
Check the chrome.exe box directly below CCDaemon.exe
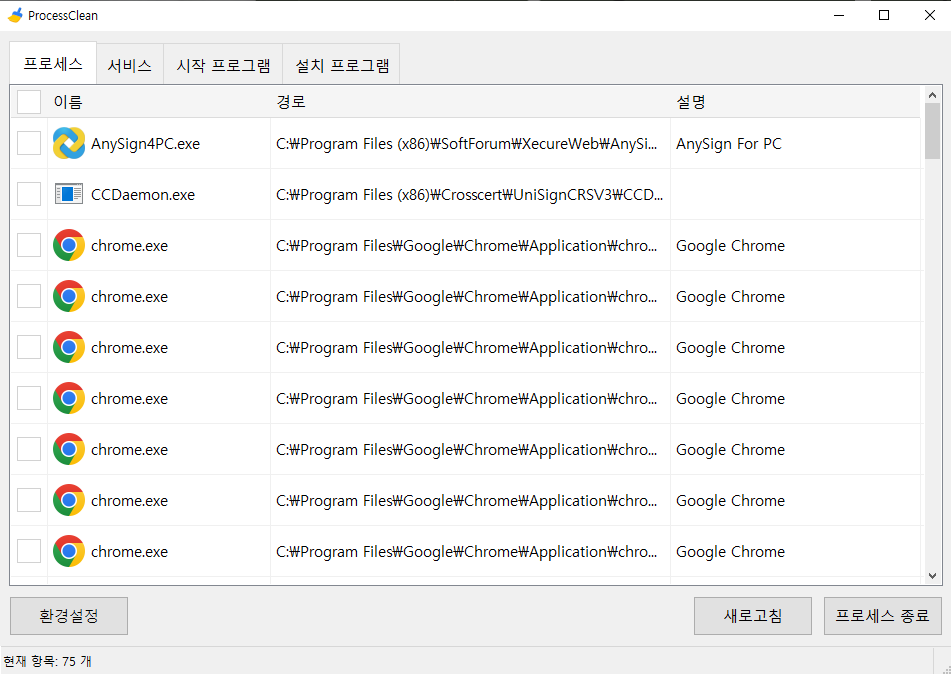click(x=29, y=246)
